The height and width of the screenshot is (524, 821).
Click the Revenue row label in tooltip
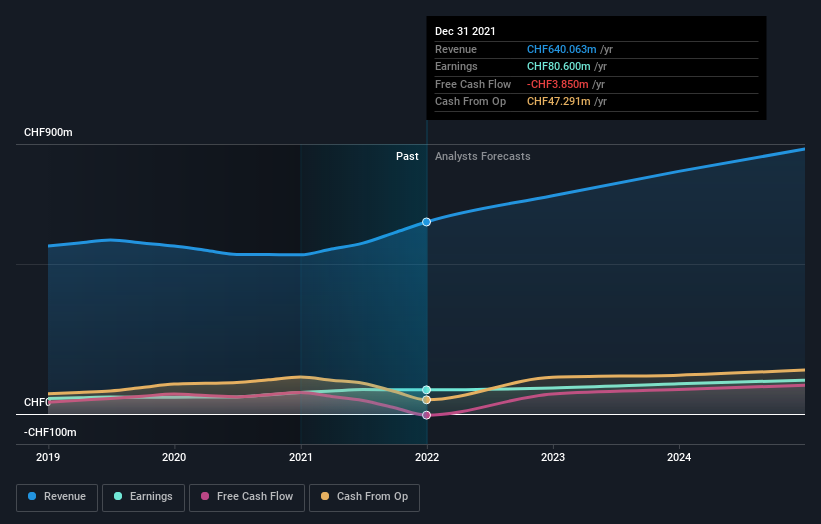pyautogui.click(x=456, y=49)
